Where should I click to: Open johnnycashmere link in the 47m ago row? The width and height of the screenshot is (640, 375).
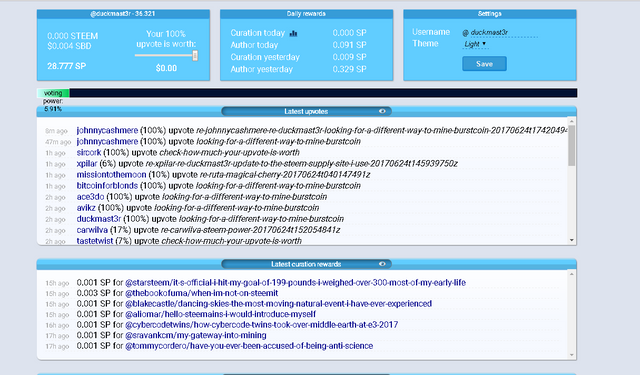coord(107,141)
